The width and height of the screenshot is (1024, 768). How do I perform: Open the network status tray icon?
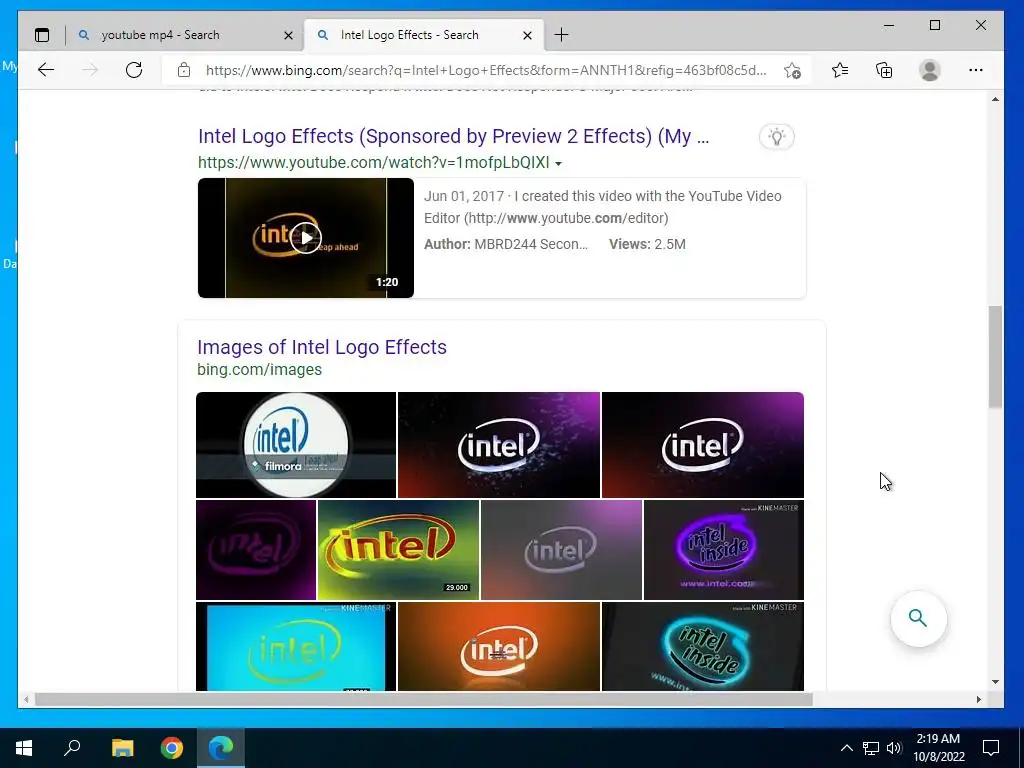[871, 748]
